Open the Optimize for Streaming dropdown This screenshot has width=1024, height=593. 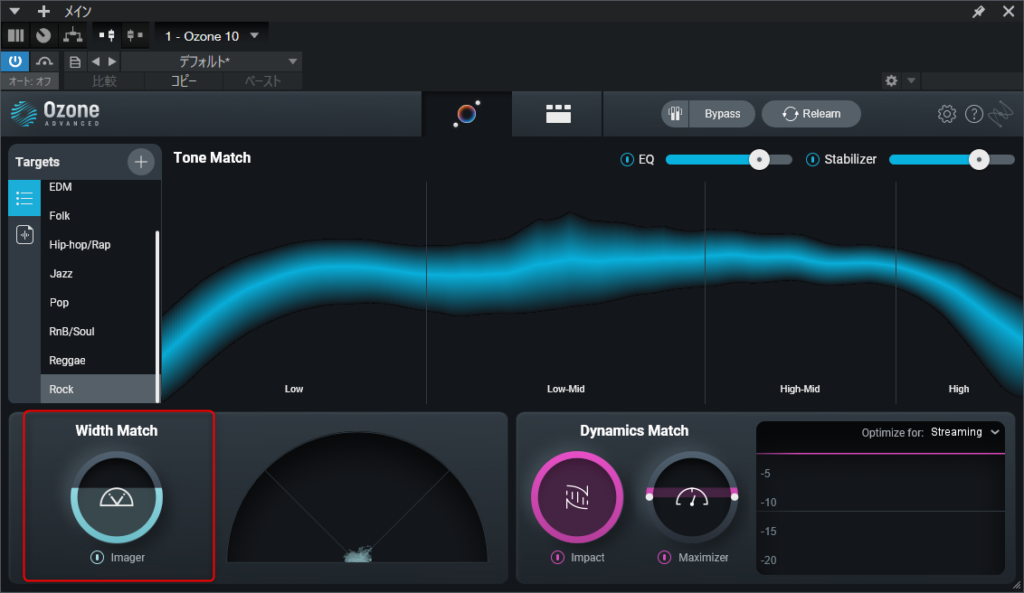click(965, 432)
